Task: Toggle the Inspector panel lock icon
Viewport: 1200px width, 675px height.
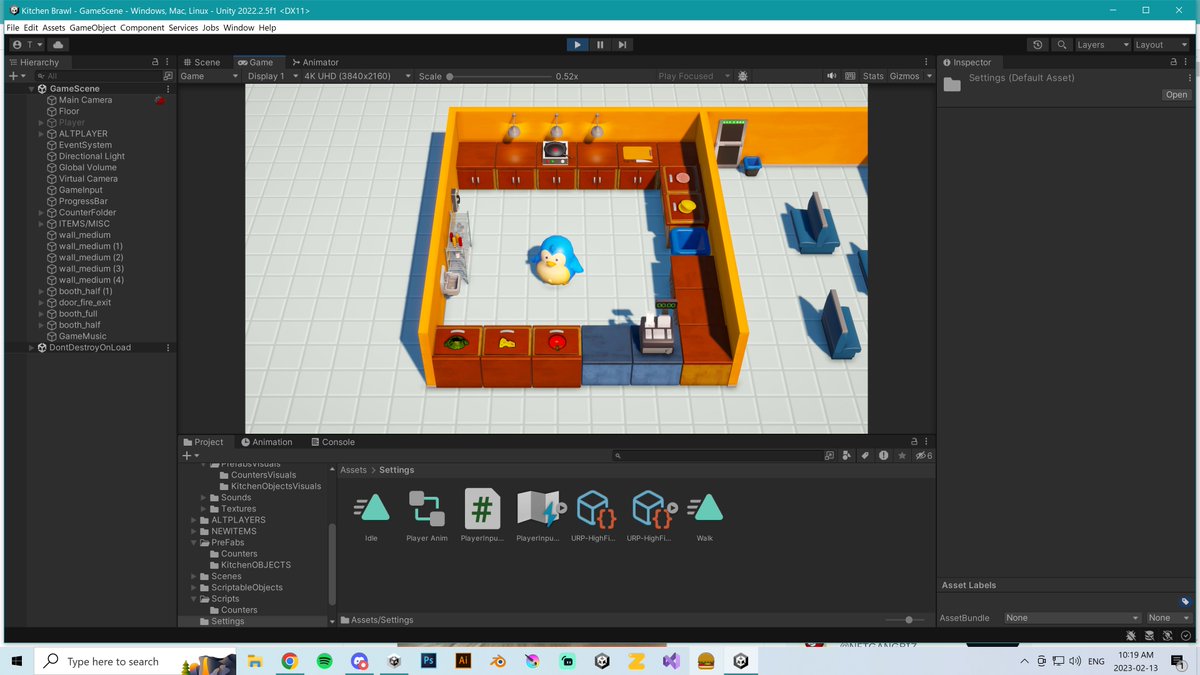Action: click(1173, 62)
